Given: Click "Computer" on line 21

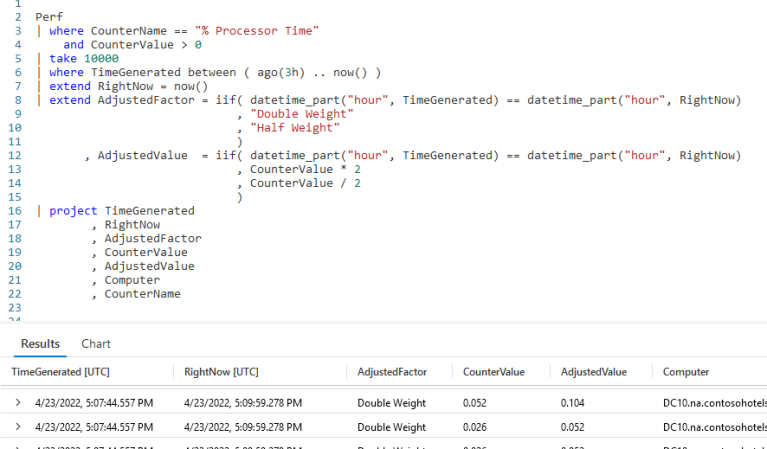Looking at the screenshot, I should click(x=132, y=280).
